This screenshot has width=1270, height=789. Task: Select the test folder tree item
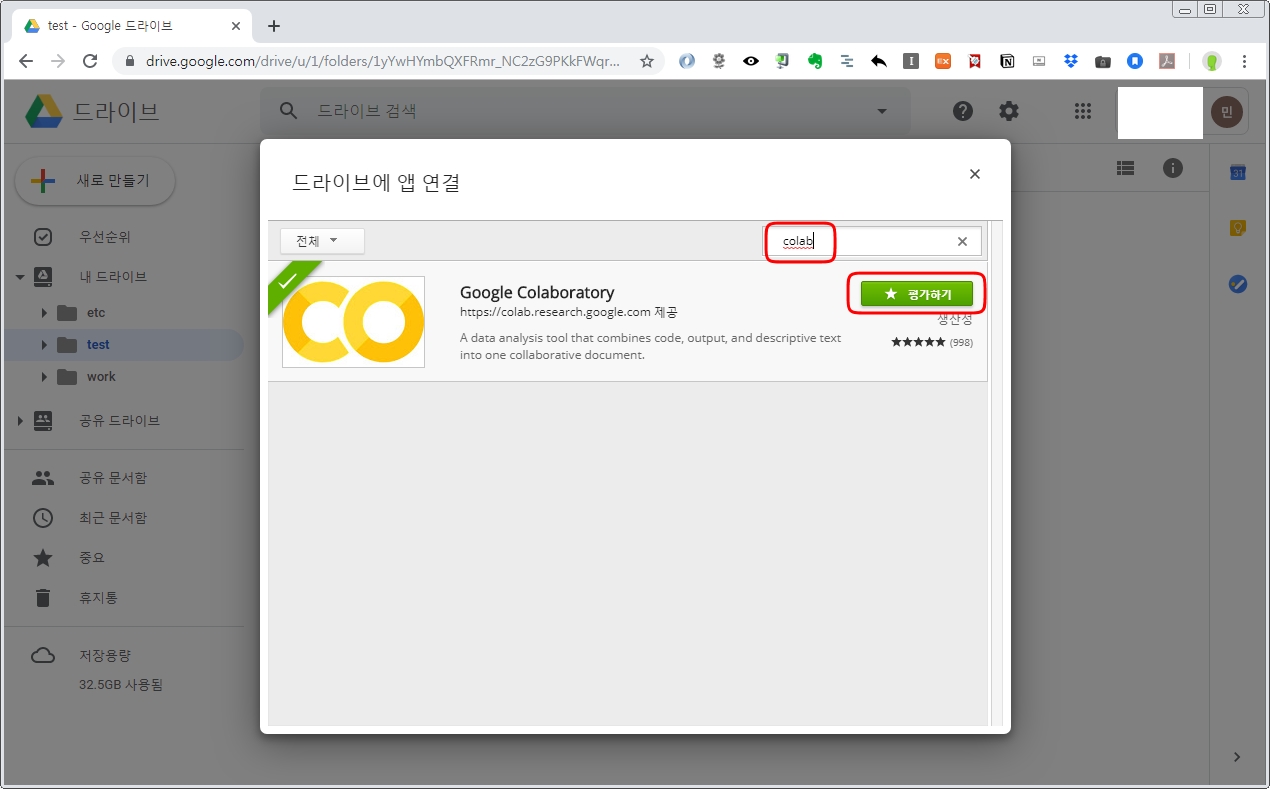point(124,345)
